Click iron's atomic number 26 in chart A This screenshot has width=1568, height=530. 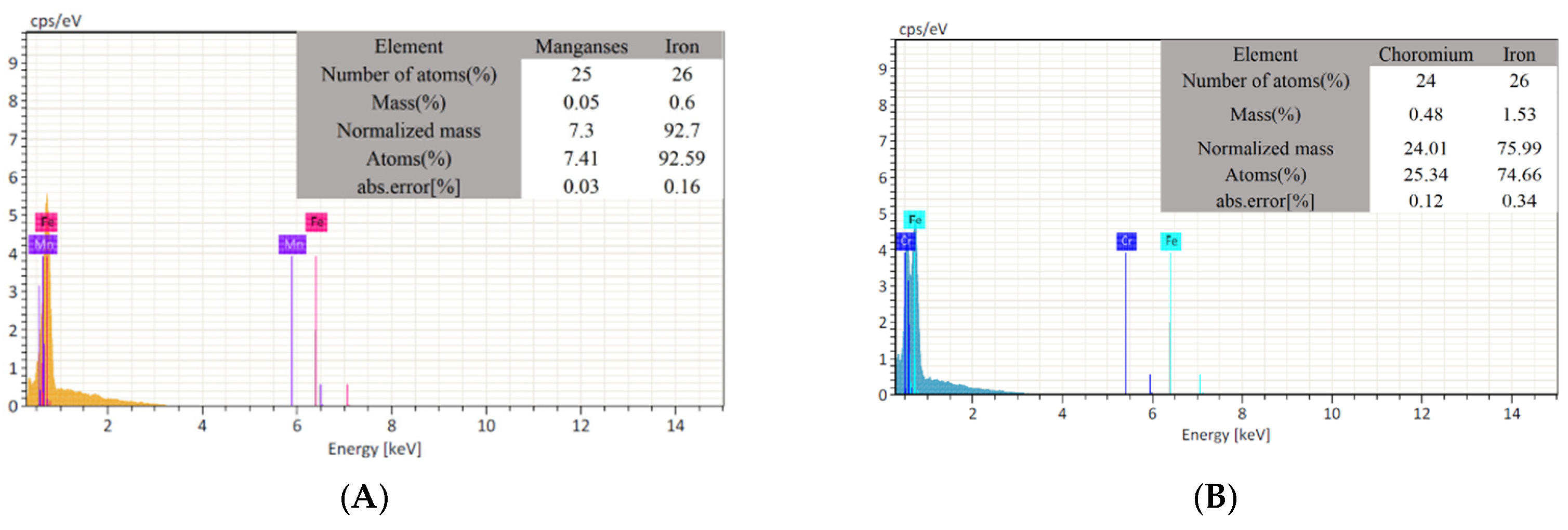682,75
